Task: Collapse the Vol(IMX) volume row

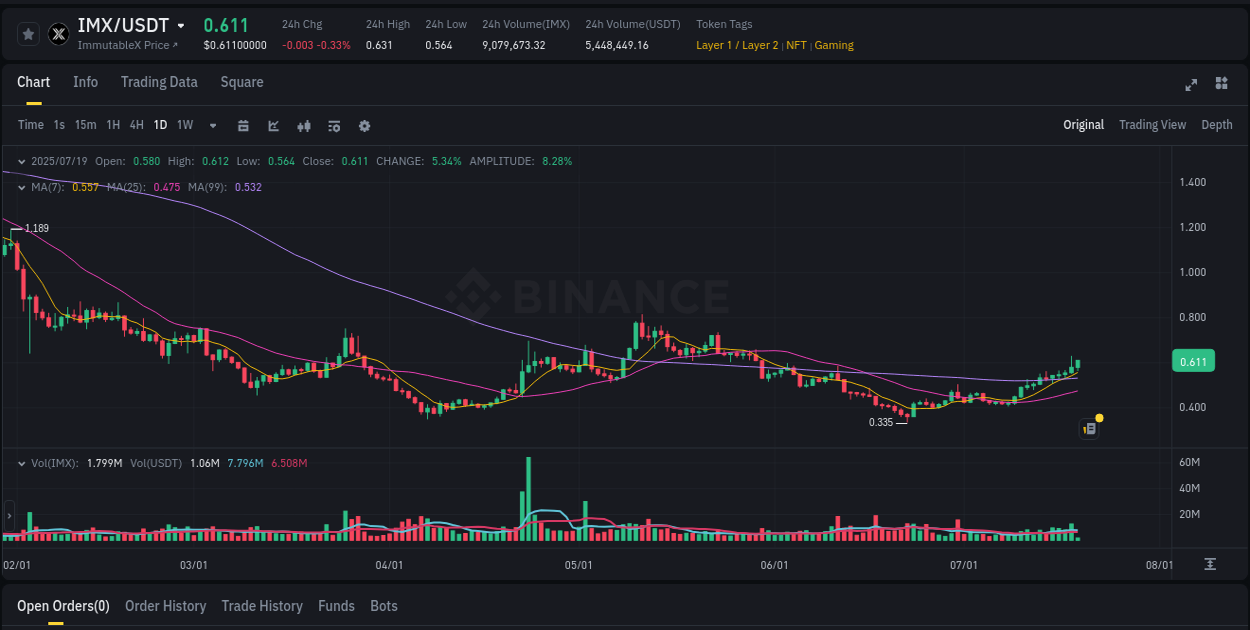Action: [x=21, y=463]
